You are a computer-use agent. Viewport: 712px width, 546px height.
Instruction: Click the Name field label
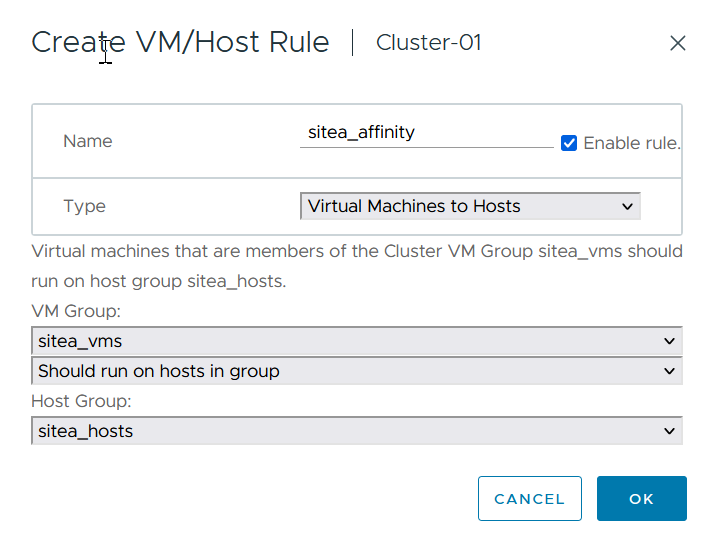pos(88,141)
